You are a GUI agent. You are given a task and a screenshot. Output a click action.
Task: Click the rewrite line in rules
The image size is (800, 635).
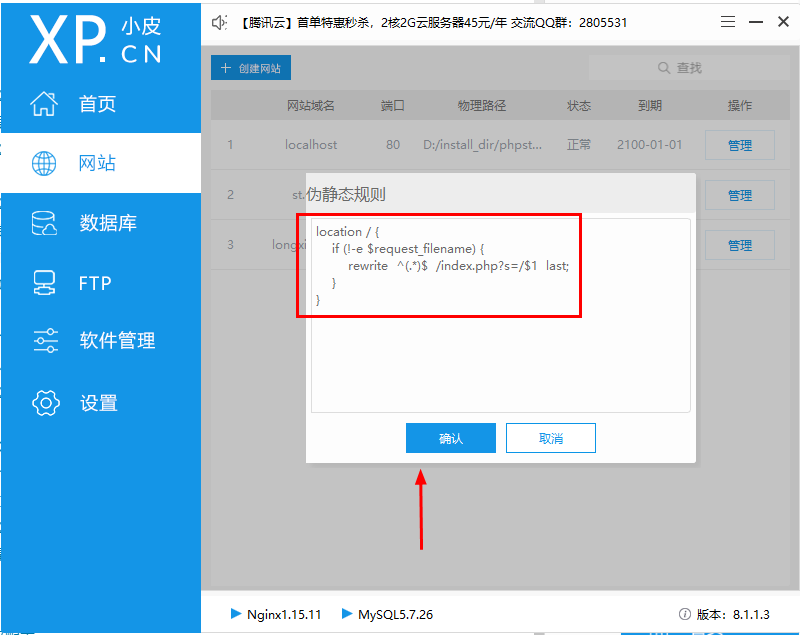458,266
